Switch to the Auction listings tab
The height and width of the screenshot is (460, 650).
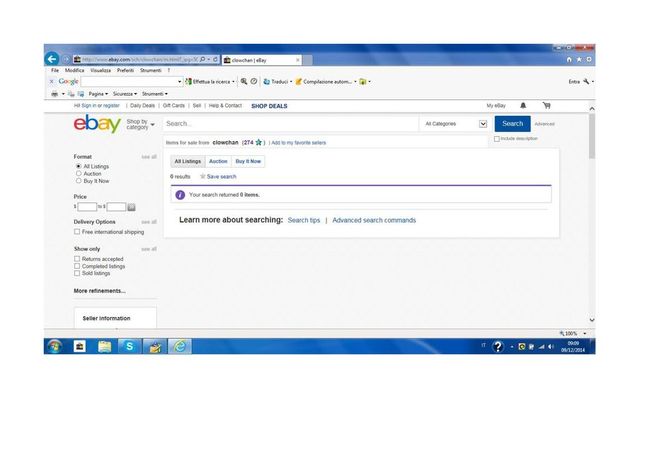[218, 161]
